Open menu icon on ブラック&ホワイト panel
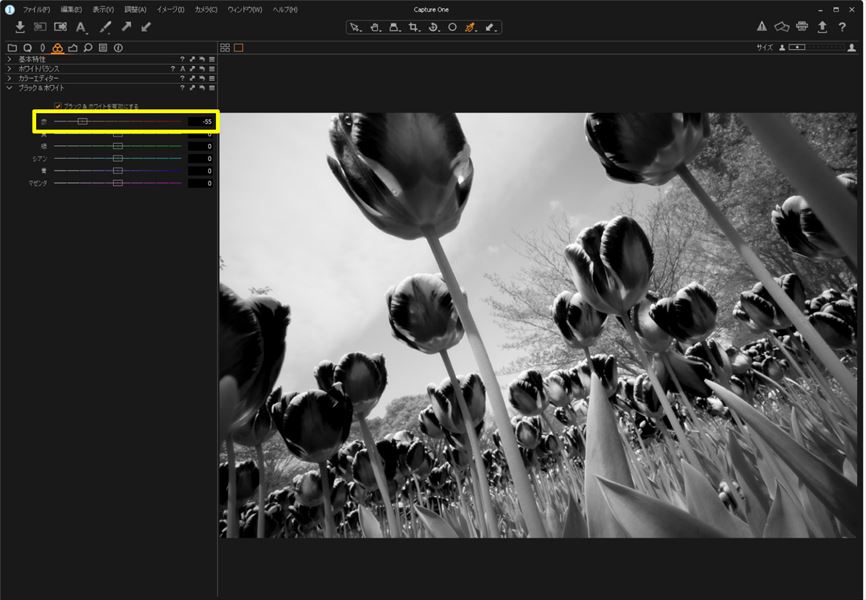This screenshot has height=600, width=866. (x=212, y=88)
